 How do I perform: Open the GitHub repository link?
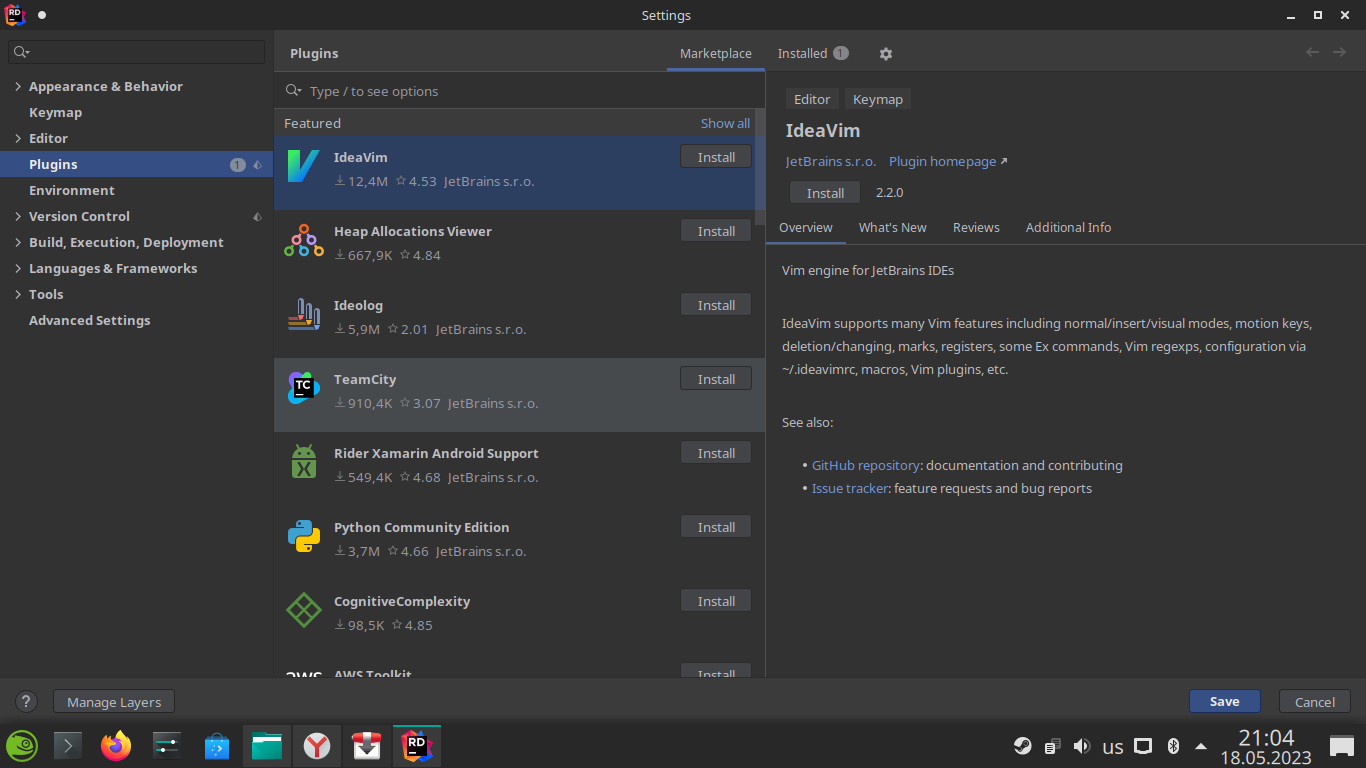pos(865,466)
